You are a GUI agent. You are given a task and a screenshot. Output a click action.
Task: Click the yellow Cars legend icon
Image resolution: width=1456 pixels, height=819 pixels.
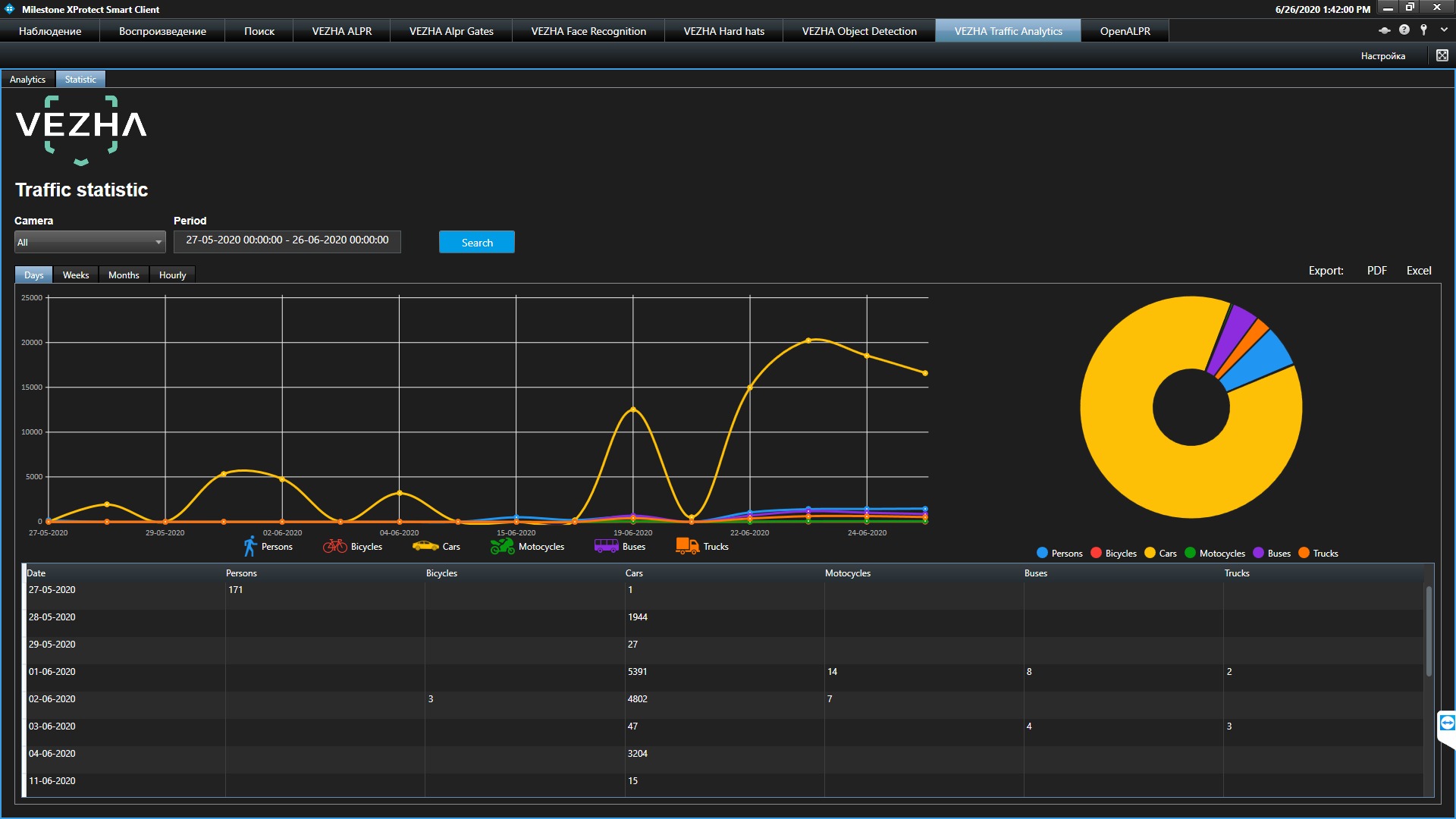[x=425, y=546]
